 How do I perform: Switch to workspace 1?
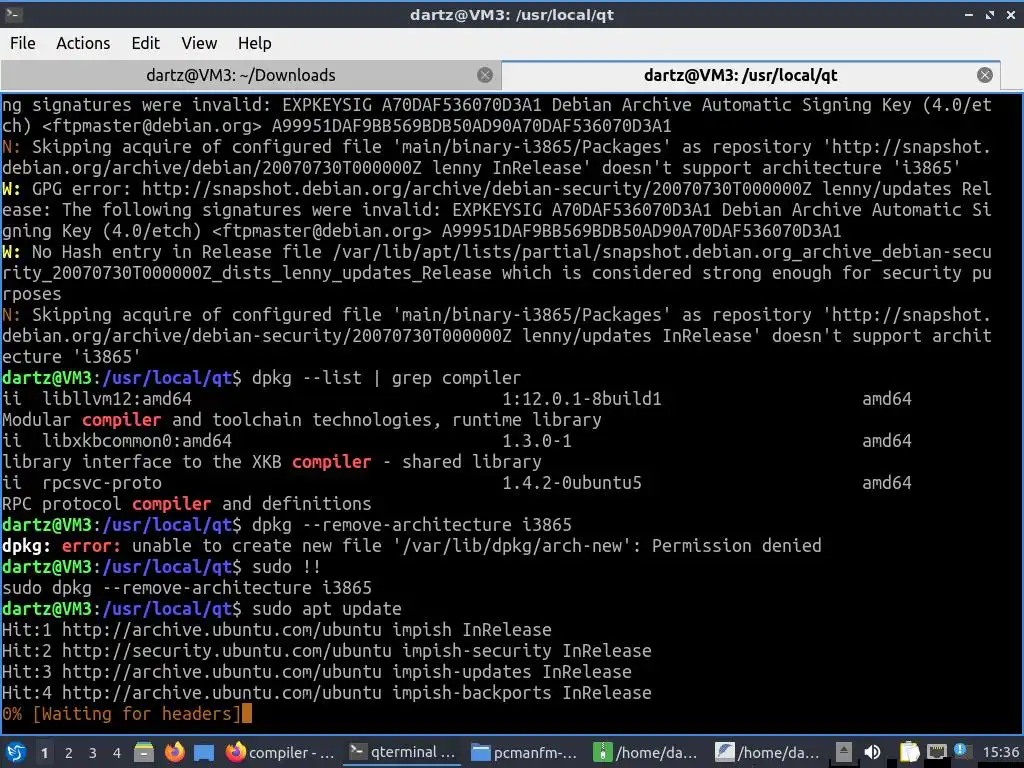(x=44, y=753)
